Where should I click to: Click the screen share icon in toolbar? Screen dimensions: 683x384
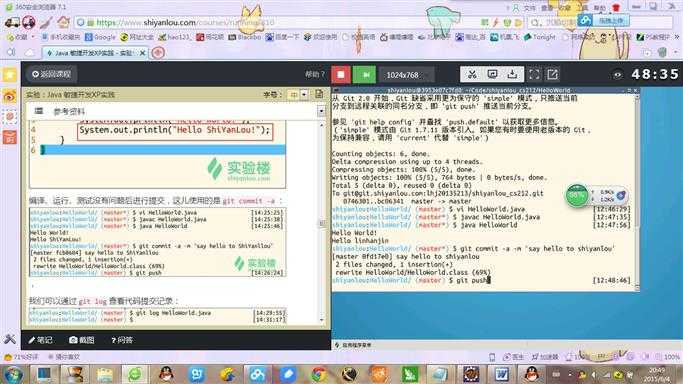click(492, 74)
